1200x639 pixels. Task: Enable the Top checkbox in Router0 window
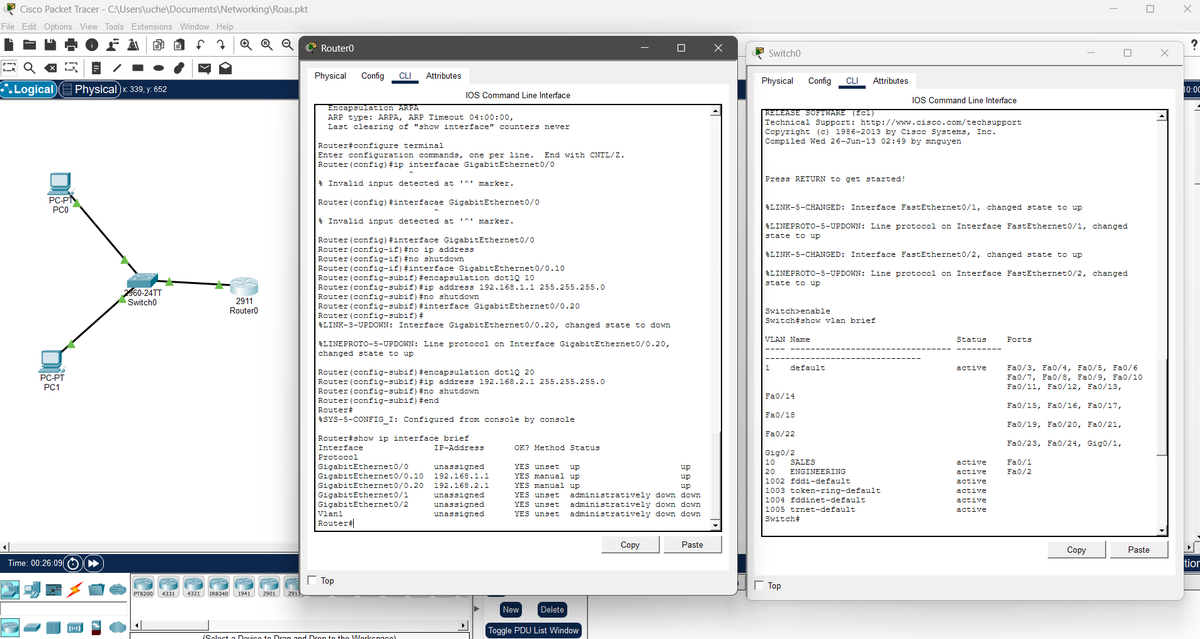[x=313, y=581]
